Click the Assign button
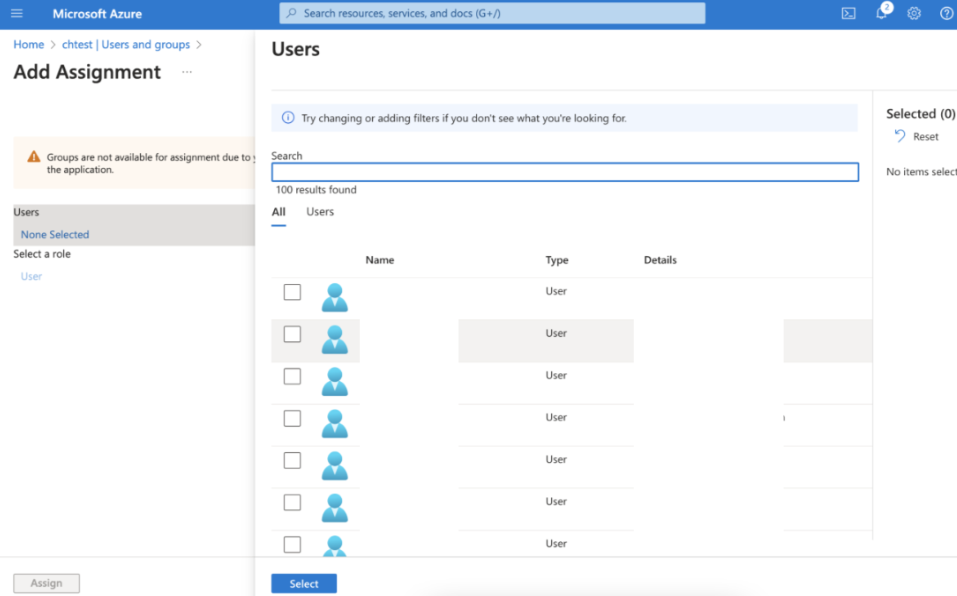Viewport: 957px width, 596px height. pyautogui.click(x=46, y=583)
